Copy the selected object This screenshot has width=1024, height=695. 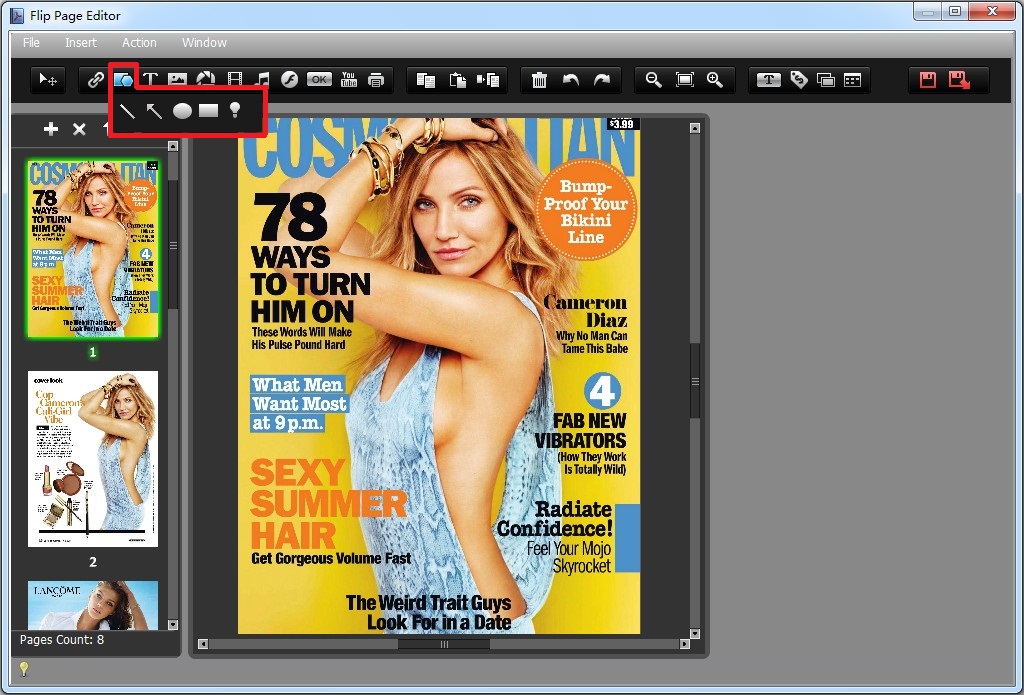tap(426, 80)
